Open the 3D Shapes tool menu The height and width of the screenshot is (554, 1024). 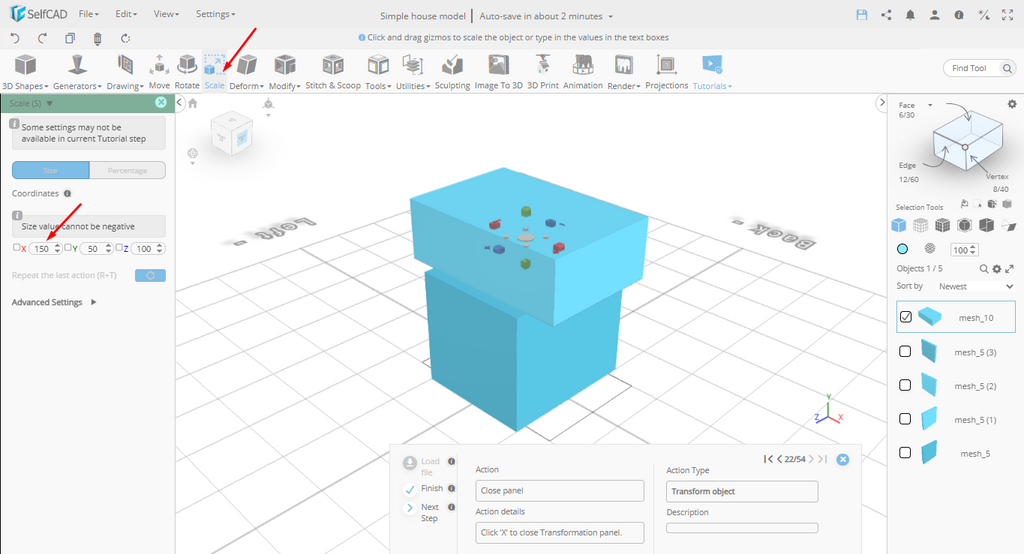pyautogui.click(x=25, y=72)
